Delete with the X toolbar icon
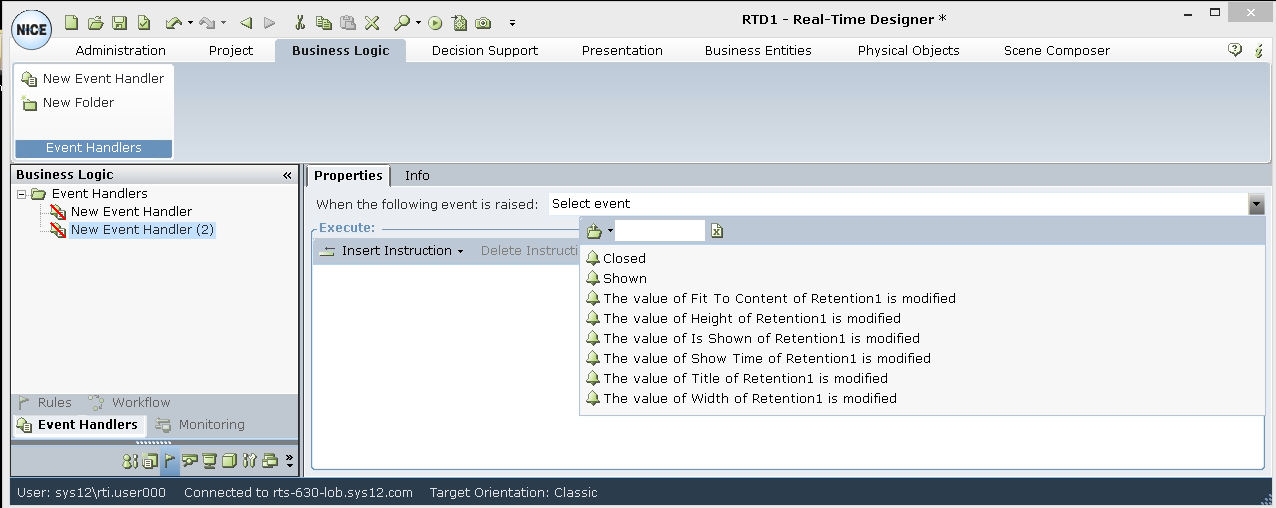 tap(371, 22)
